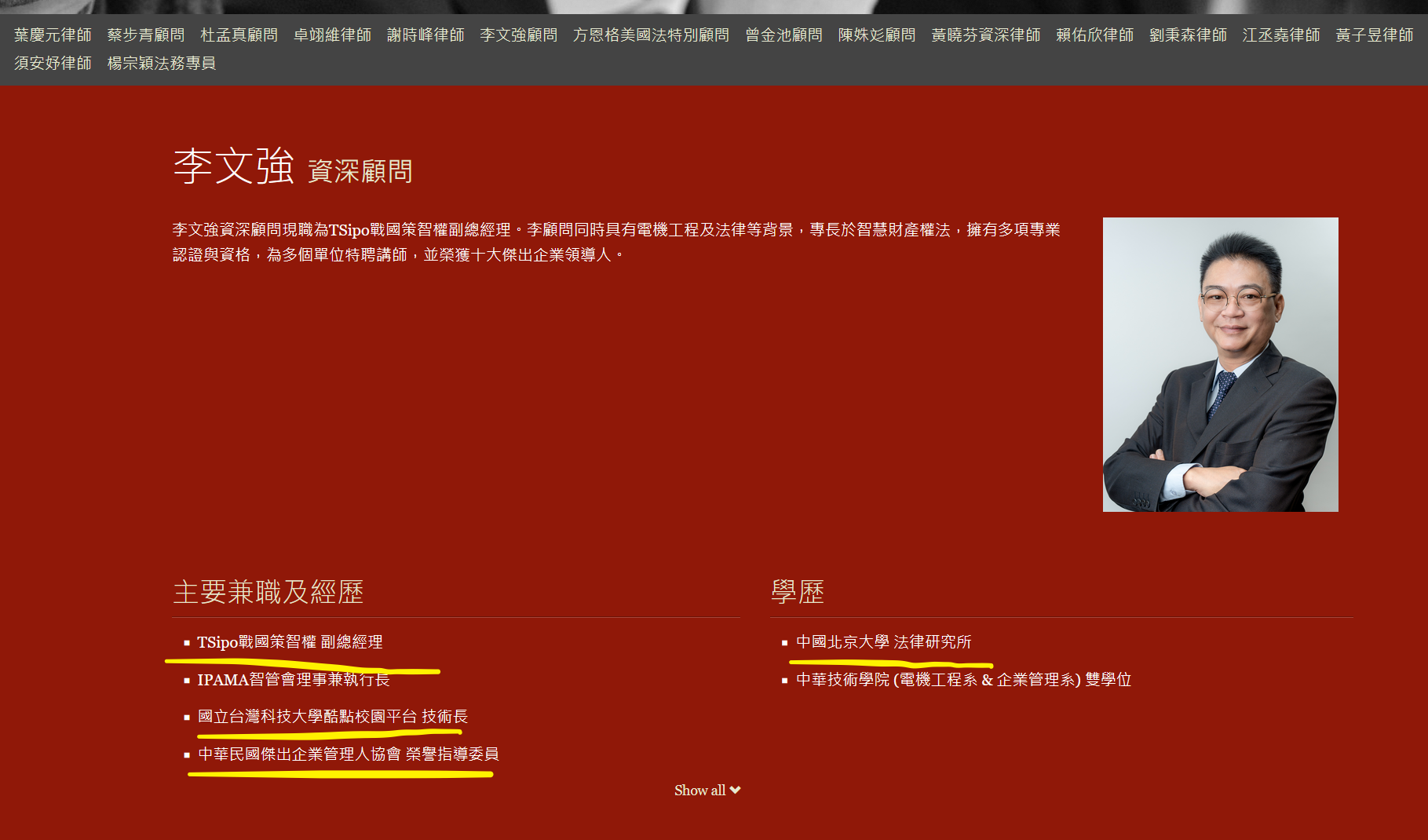1428x840 pixels.
Task: Go to 杜孟真顧問 profile
Action: tap(239, 35)
